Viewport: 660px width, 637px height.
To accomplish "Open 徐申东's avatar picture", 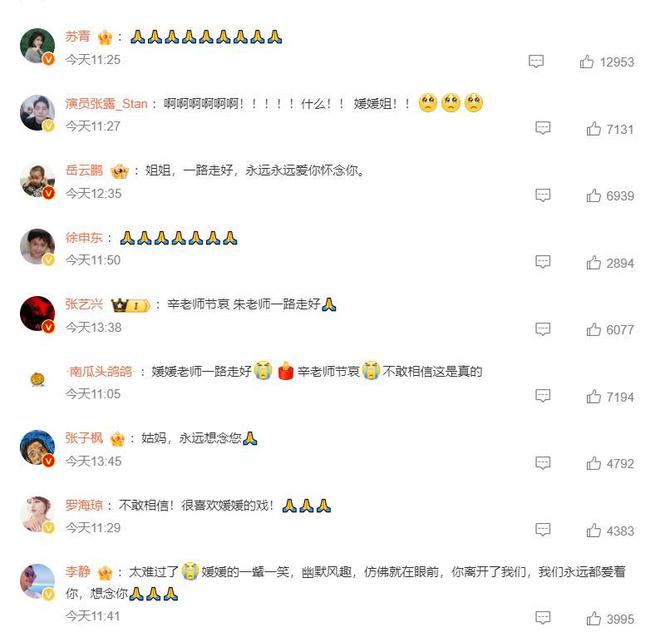I will click(37, 247).
